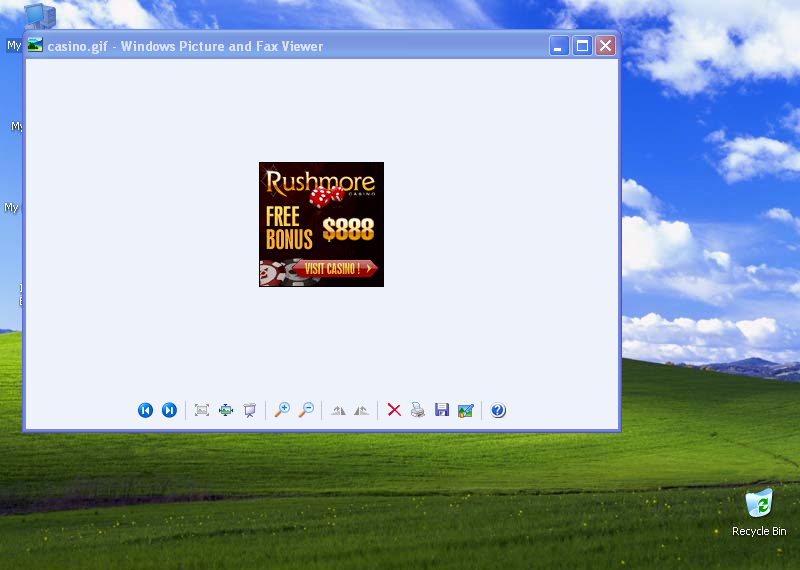Zoom in on the picture
Image resolution: width=800 pixels, height=570 pixels.
[x=282, y=410]
